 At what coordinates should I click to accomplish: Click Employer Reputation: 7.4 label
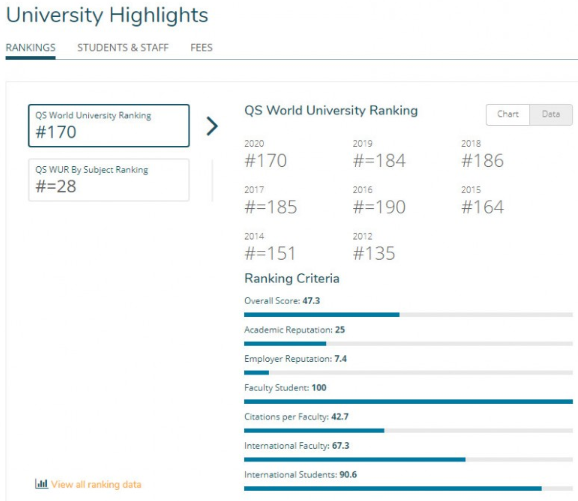(295, 359)
